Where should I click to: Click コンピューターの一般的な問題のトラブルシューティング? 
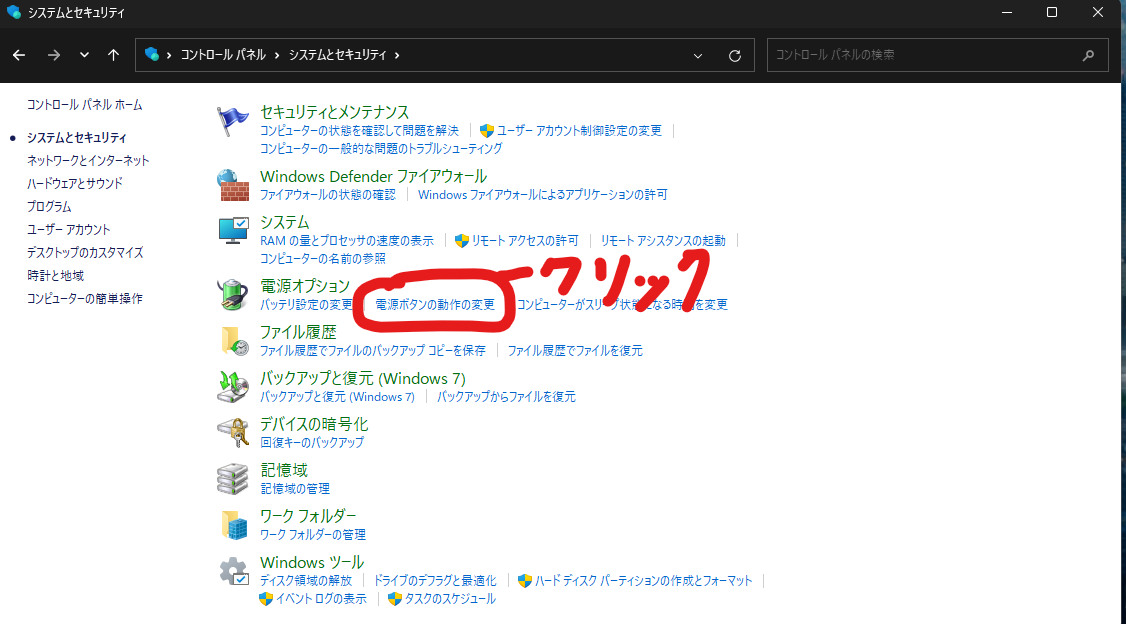[x=381, y=149]
